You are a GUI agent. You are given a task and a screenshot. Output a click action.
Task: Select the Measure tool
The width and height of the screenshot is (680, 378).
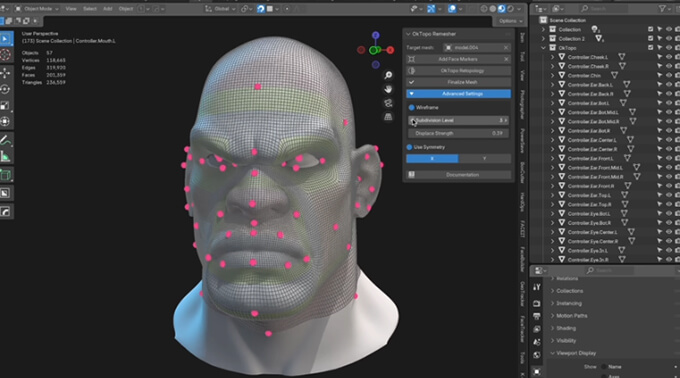point(6,156)
